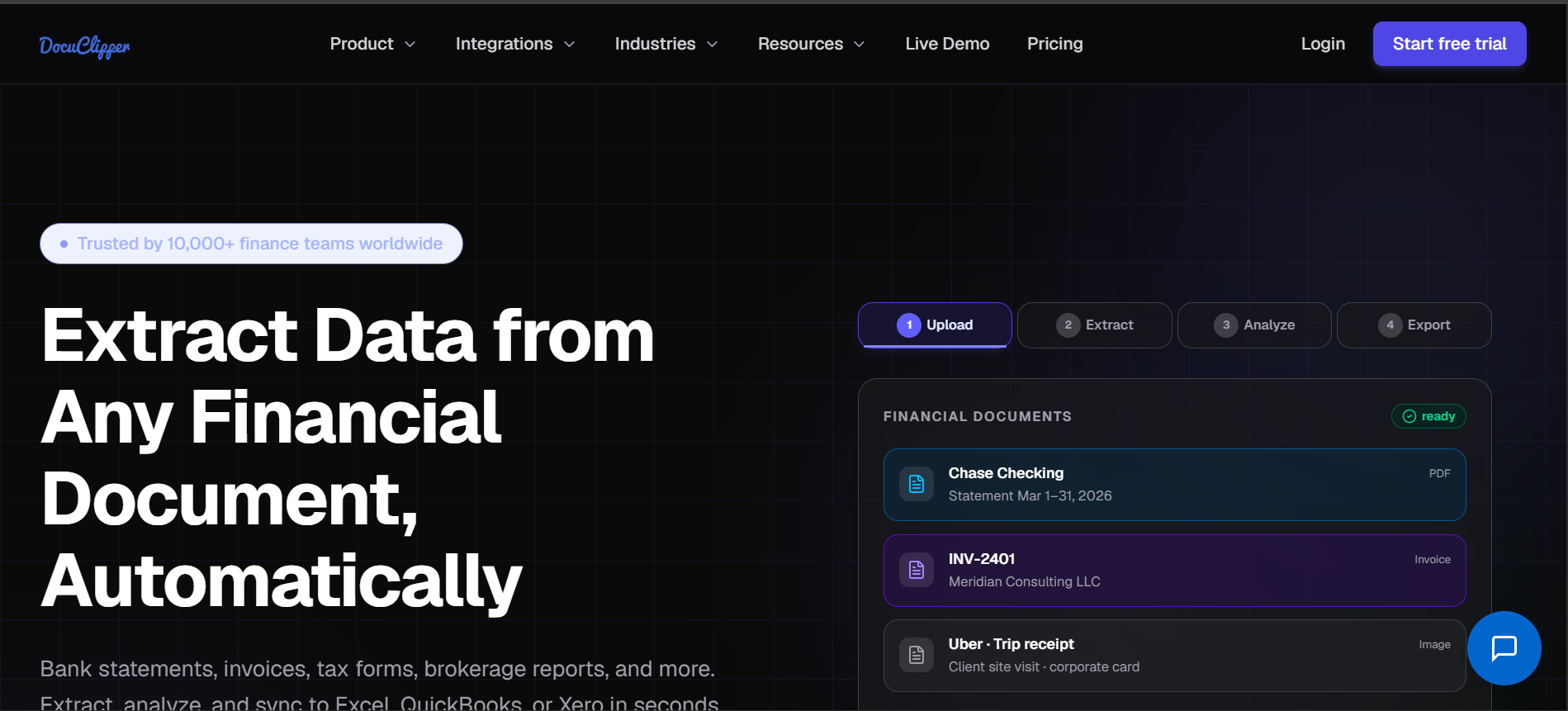Screen dimensions: 1568x711
Task: Select the Meridian Consulting LLC invoice card
Action: tap(1175, 571)
